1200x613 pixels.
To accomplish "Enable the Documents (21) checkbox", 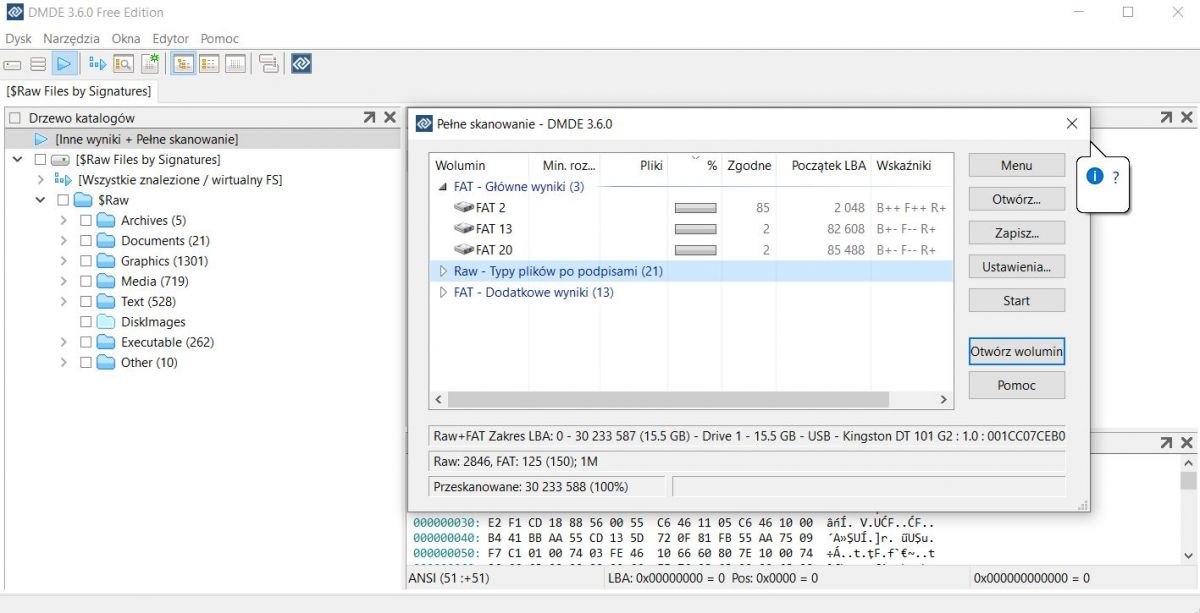I will (86, 241).
